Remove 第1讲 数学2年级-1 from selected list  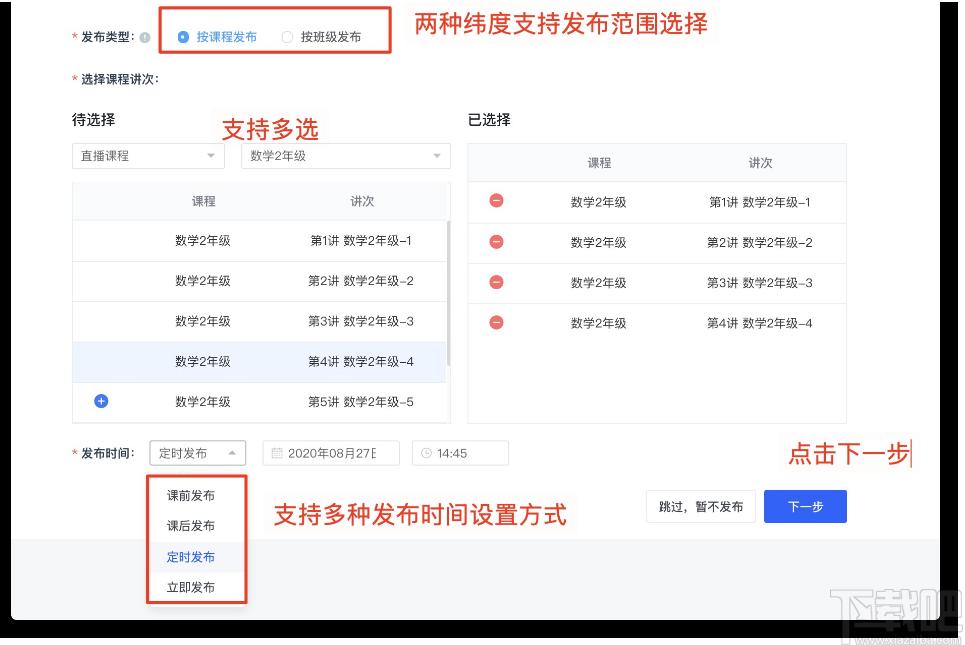coord(496,201)
